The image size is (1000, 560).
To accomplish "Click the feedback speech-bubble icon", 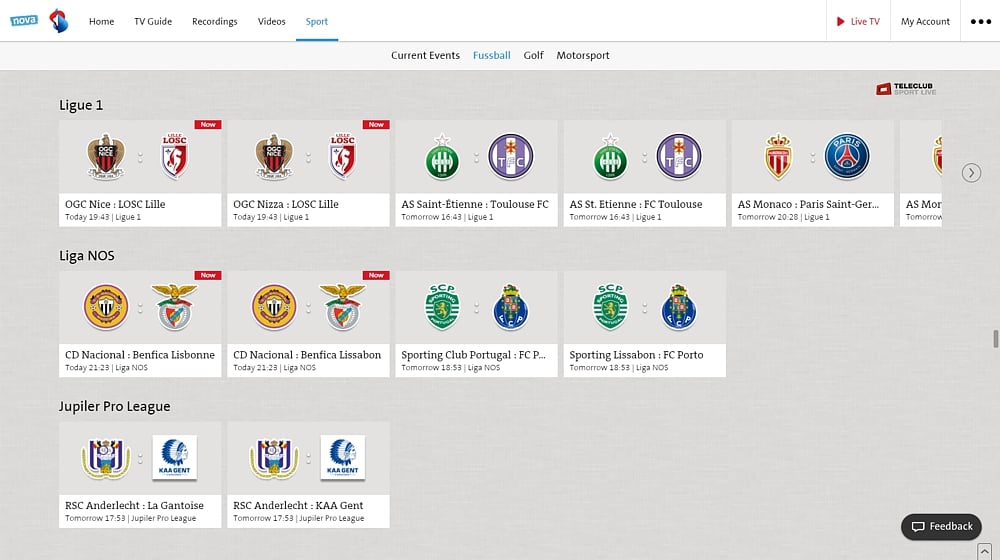I will click(918, 526).
